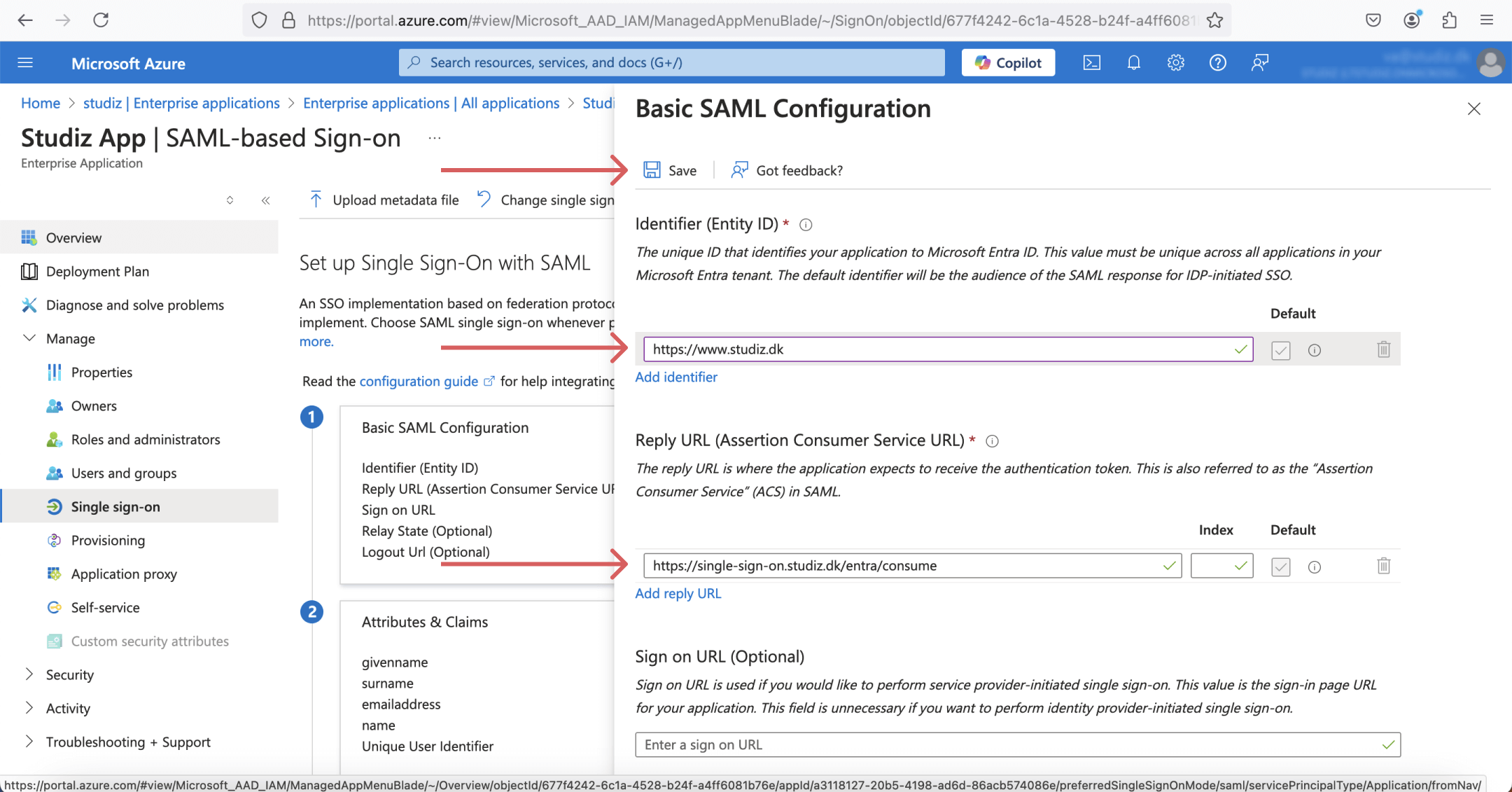This screenshot has width=1512, height=792.
Task: Click the Copilot button
Action: 1008,63
